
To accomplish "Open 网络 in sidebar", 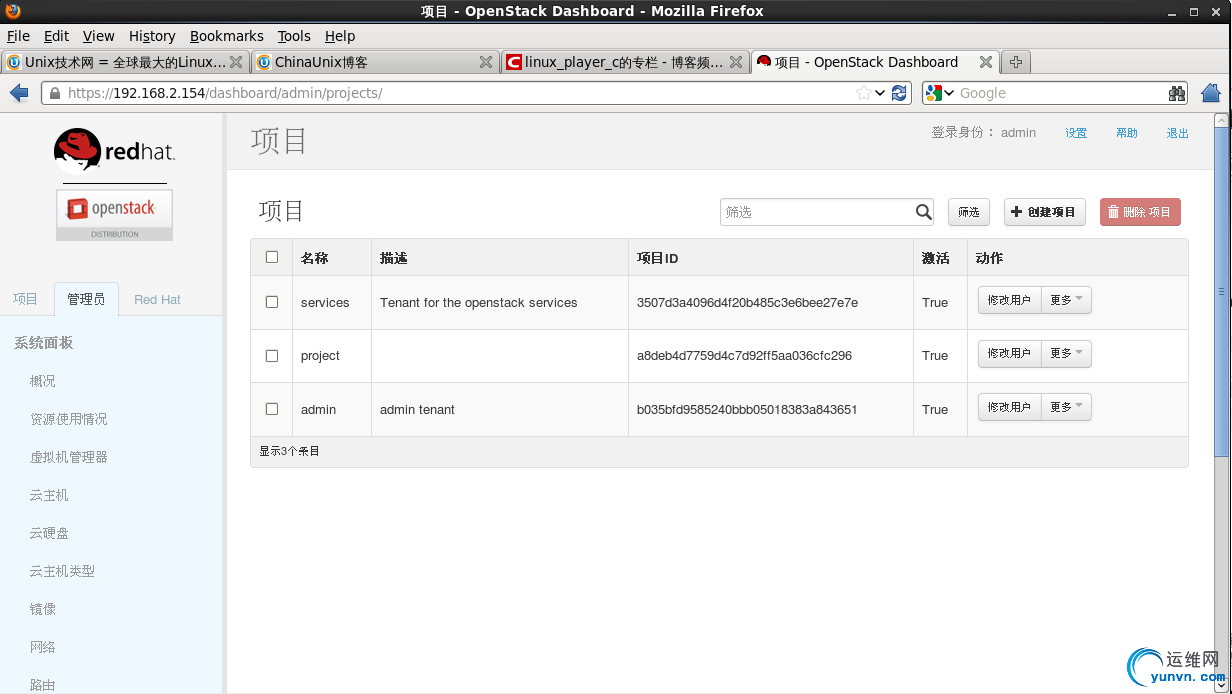I will (43, 647).
